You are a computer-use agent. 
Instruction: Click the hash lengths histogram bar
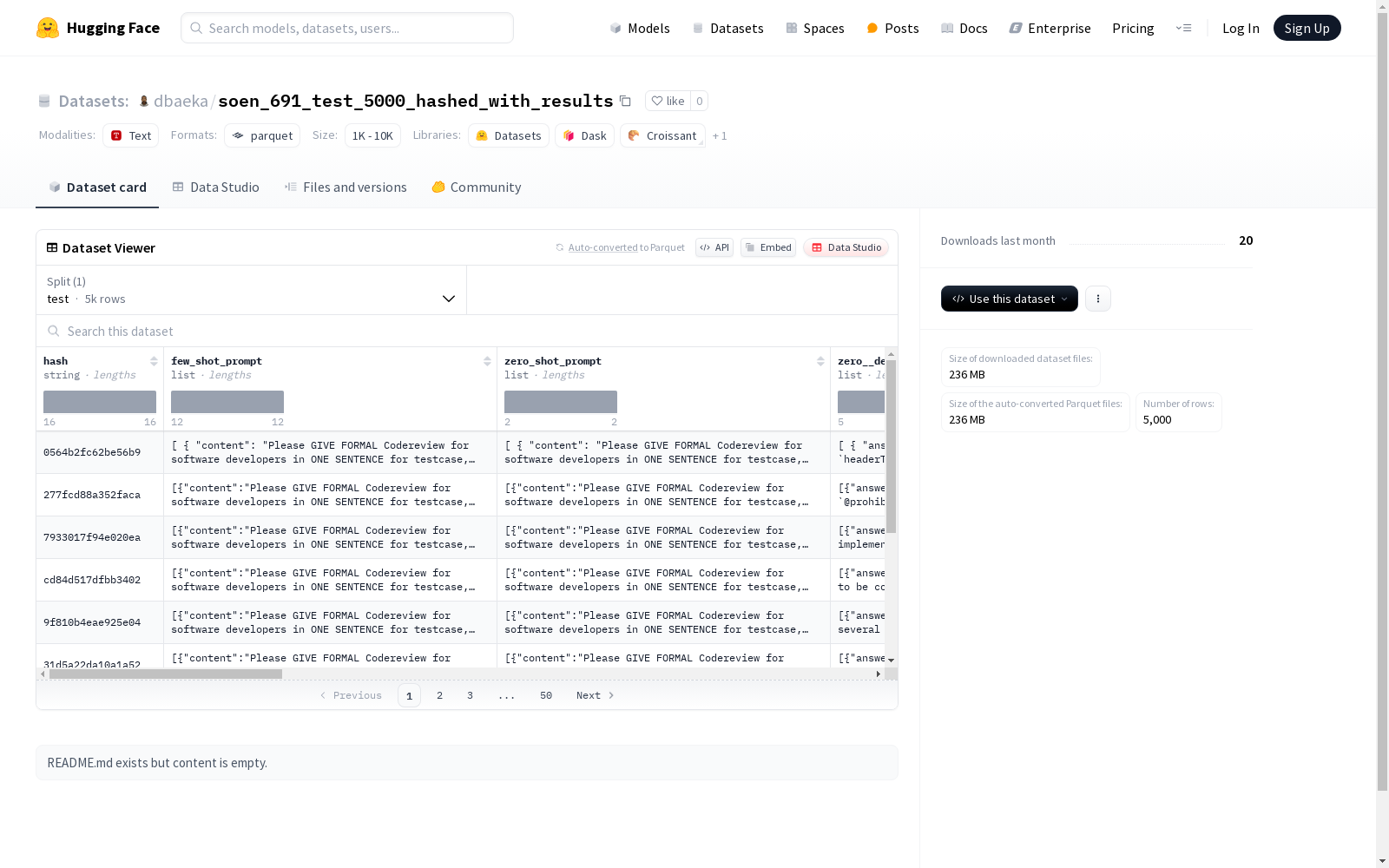click(x=100, y=402)
